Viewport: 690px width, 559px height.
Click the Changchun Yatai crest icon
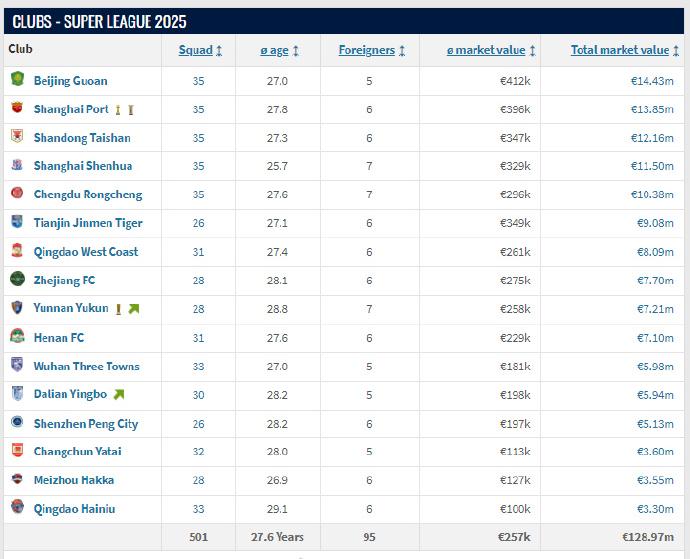(17, 451)
